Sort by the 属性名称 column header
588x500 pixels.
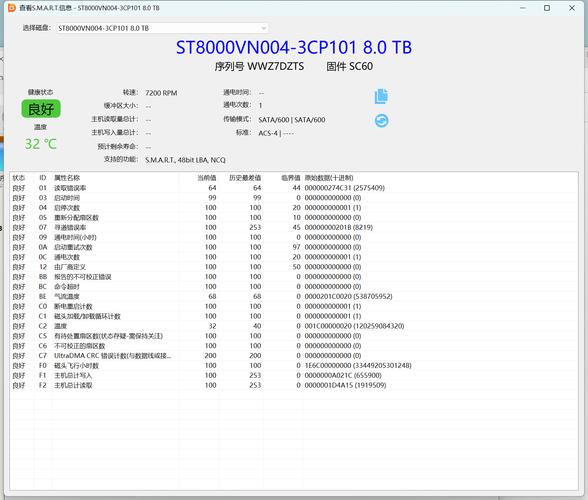(67, 178)
